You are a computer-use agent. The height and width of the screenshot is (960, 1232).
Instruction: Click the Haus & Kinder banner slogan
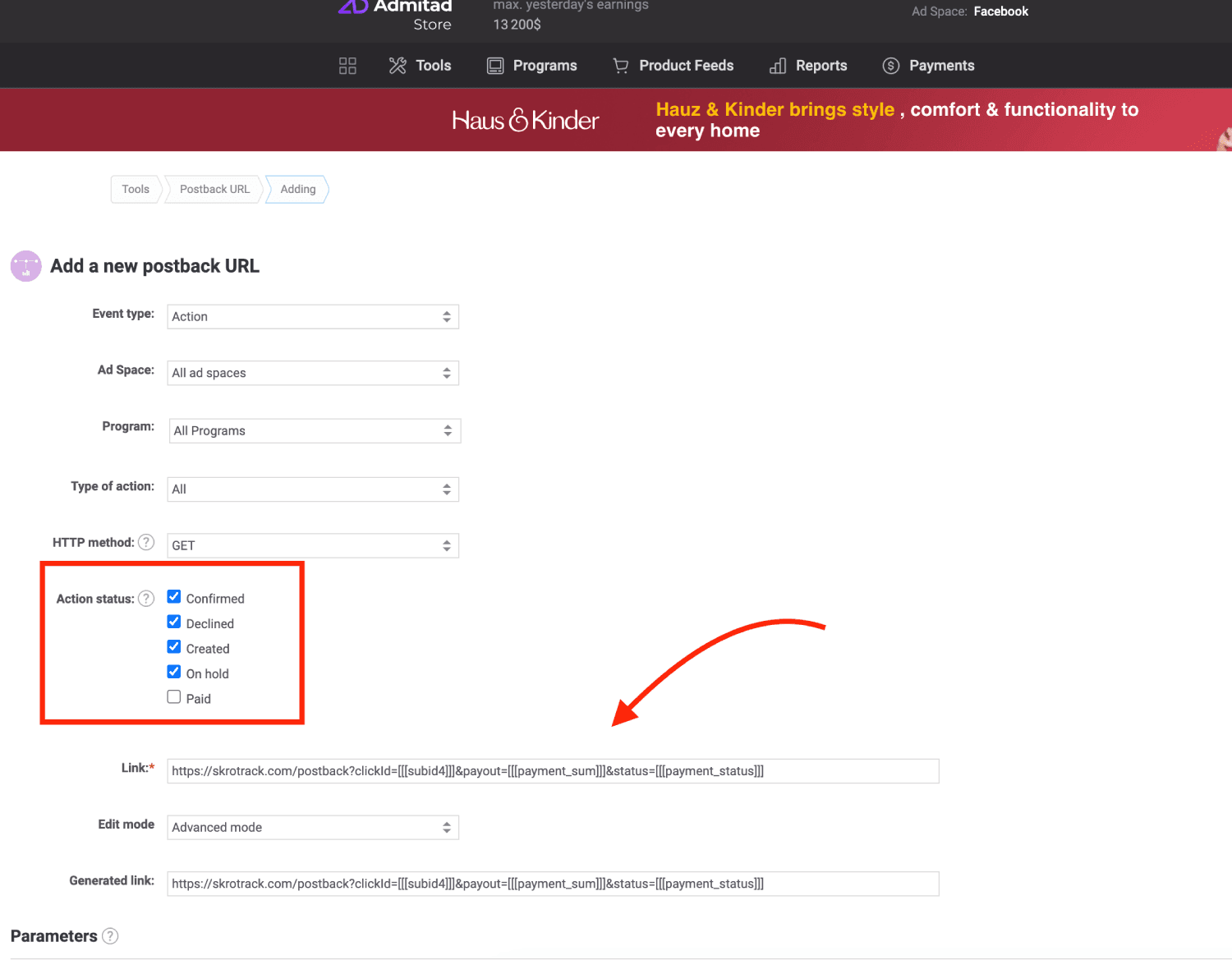897,120
